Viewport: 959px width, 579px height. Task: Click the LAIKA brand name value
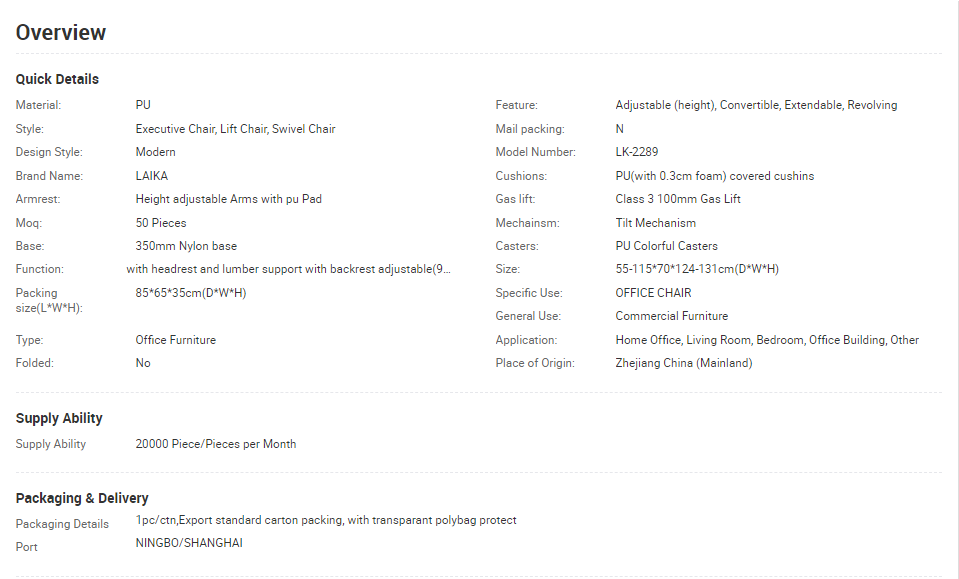pos(152,175)
